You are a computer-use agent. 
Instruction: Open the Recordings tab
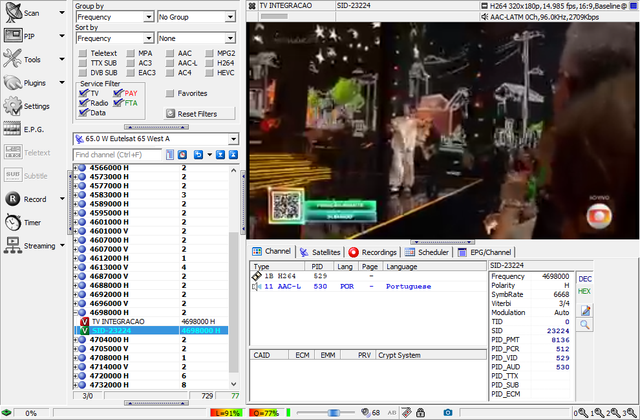373,252
